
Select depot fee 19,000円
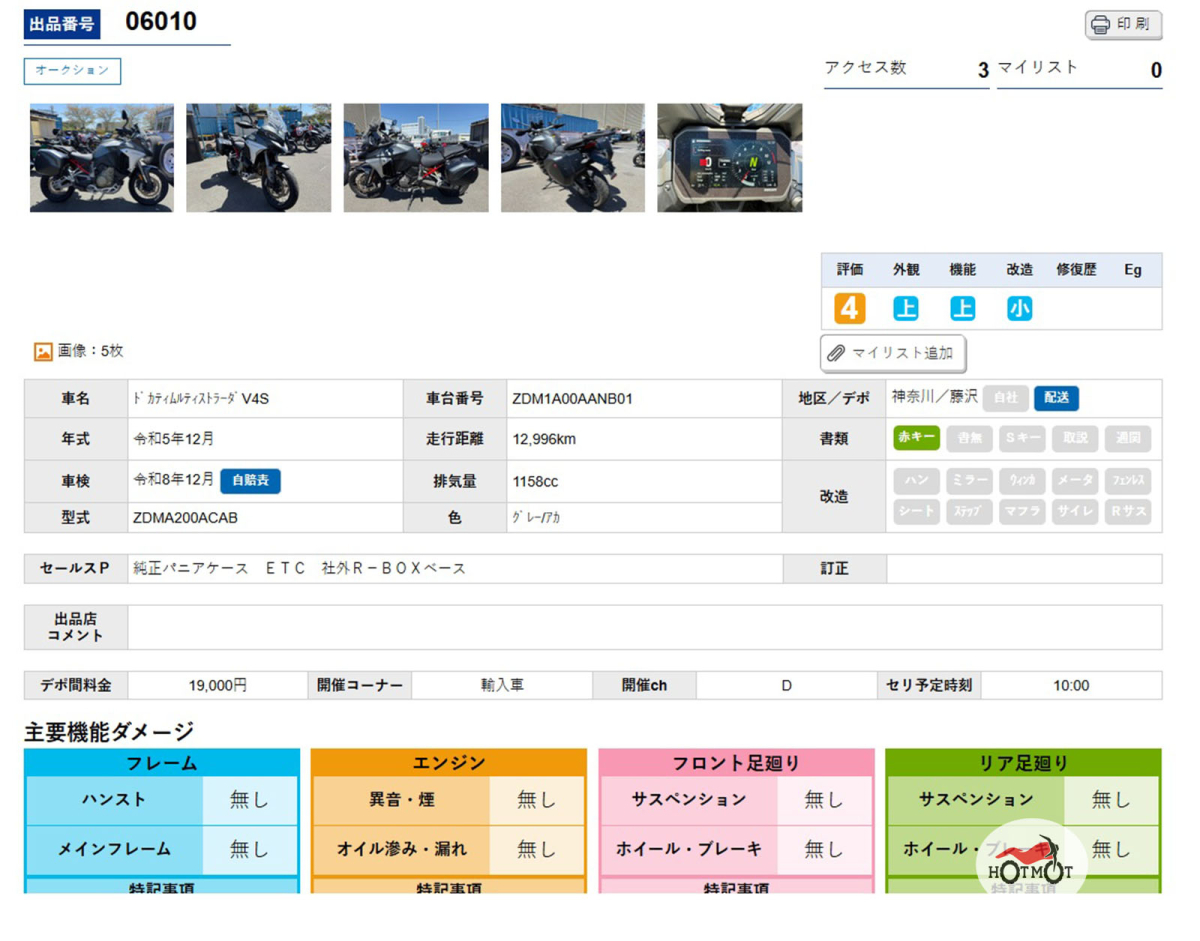[218, 686]
